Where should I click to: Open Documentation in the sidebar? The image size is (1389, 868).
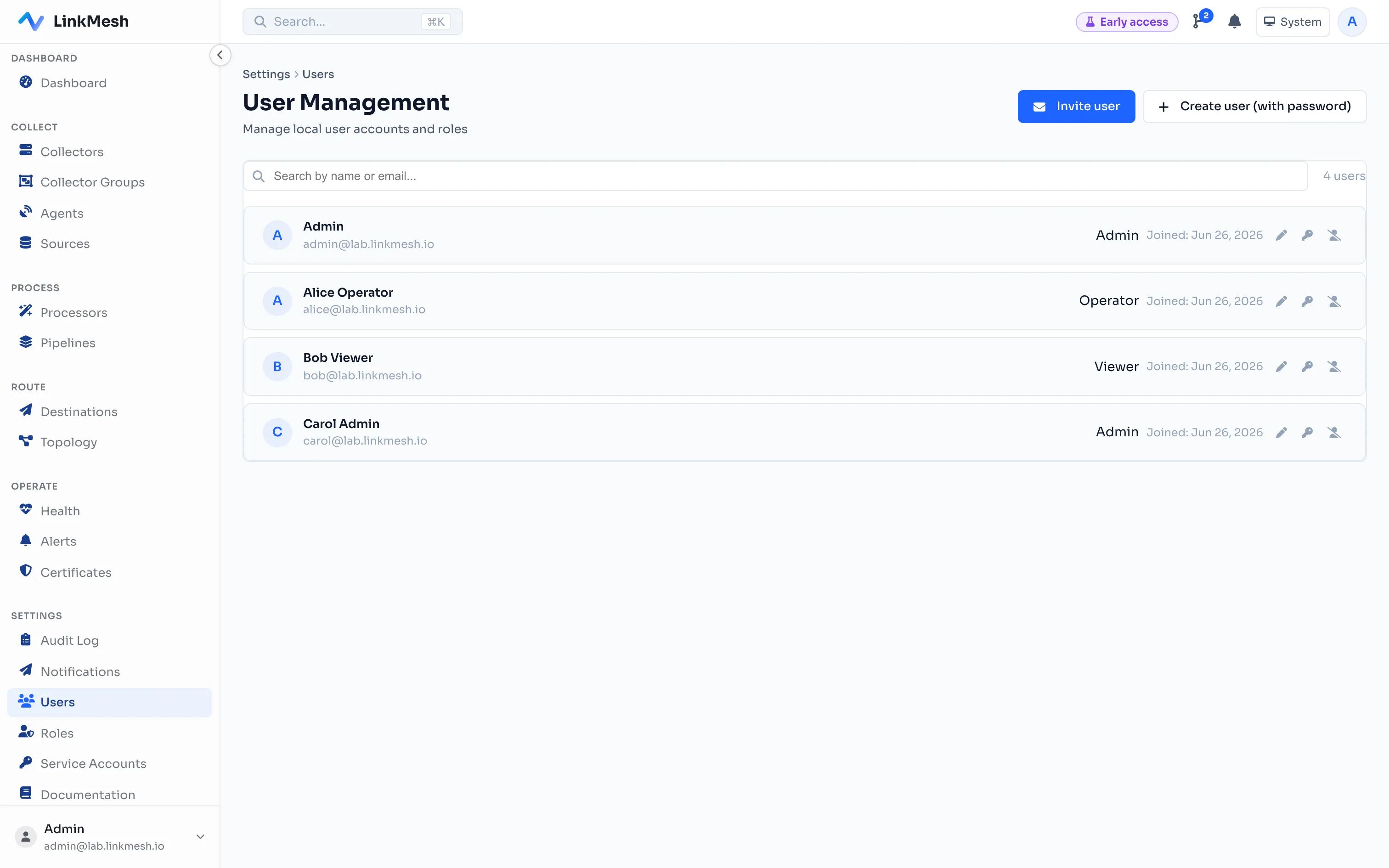click(109, 795)
